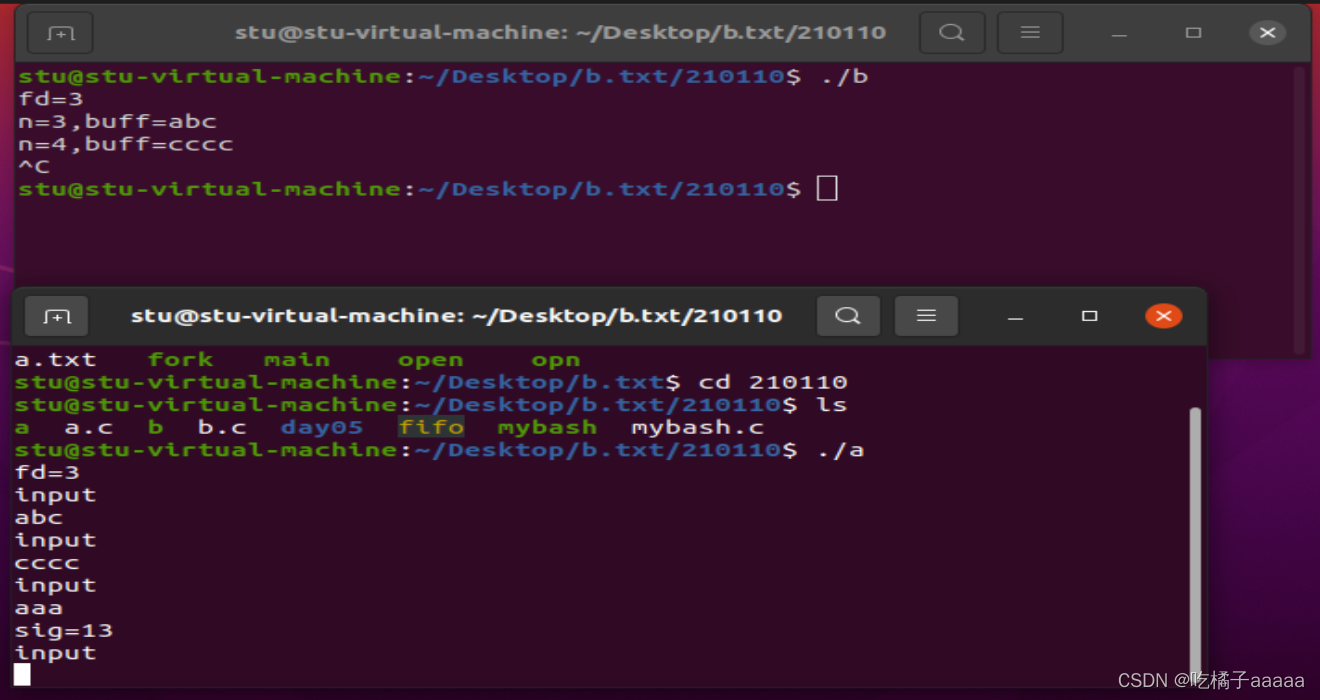Click 'aaa' line in bottom terminal
Viewport: 1320px width, 700px height.
(39, 608)
